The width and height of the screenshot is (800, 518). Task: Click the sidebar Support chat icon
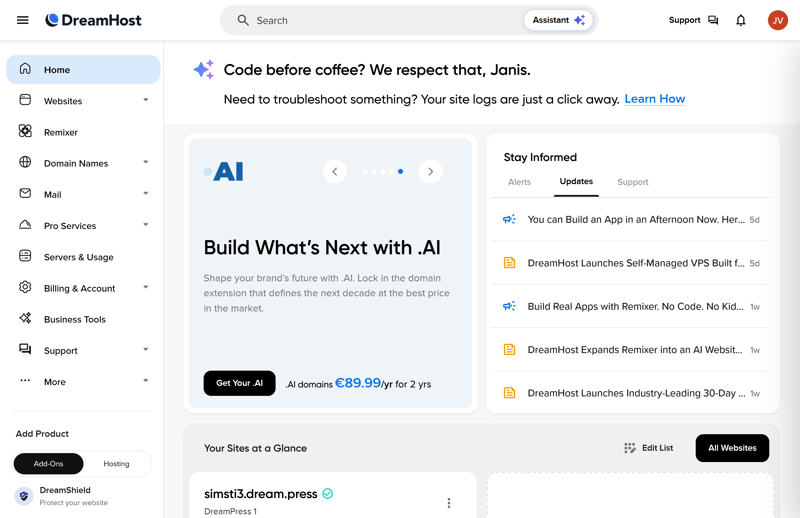(x=25, y=349)
